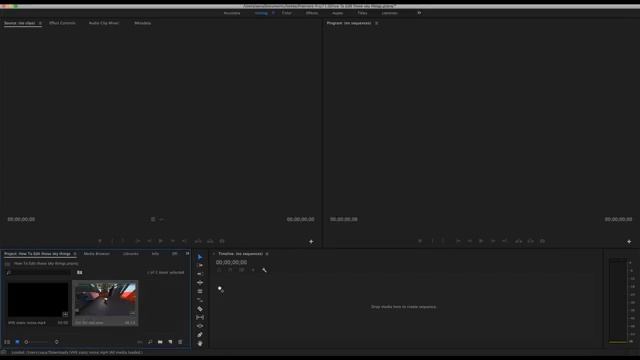Viewport: 640px width, 360px height.
Task: Select the Hand tool
Action: click(200, 344)
